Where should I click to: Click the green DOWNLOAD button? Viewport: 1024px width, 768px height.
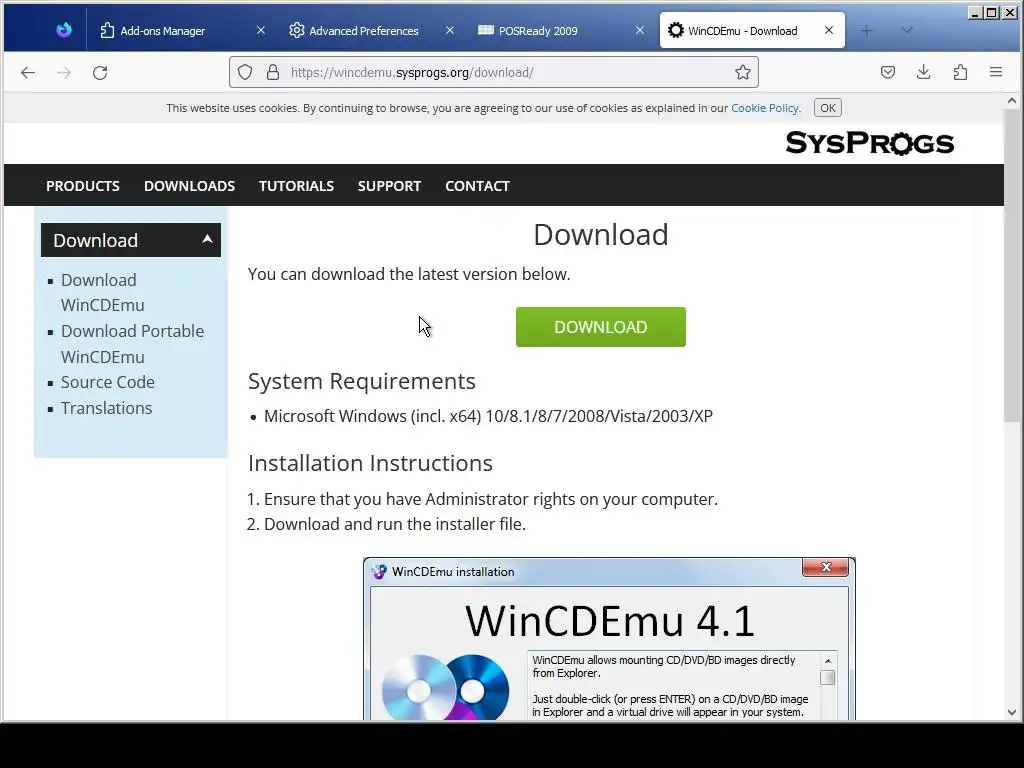601,327
